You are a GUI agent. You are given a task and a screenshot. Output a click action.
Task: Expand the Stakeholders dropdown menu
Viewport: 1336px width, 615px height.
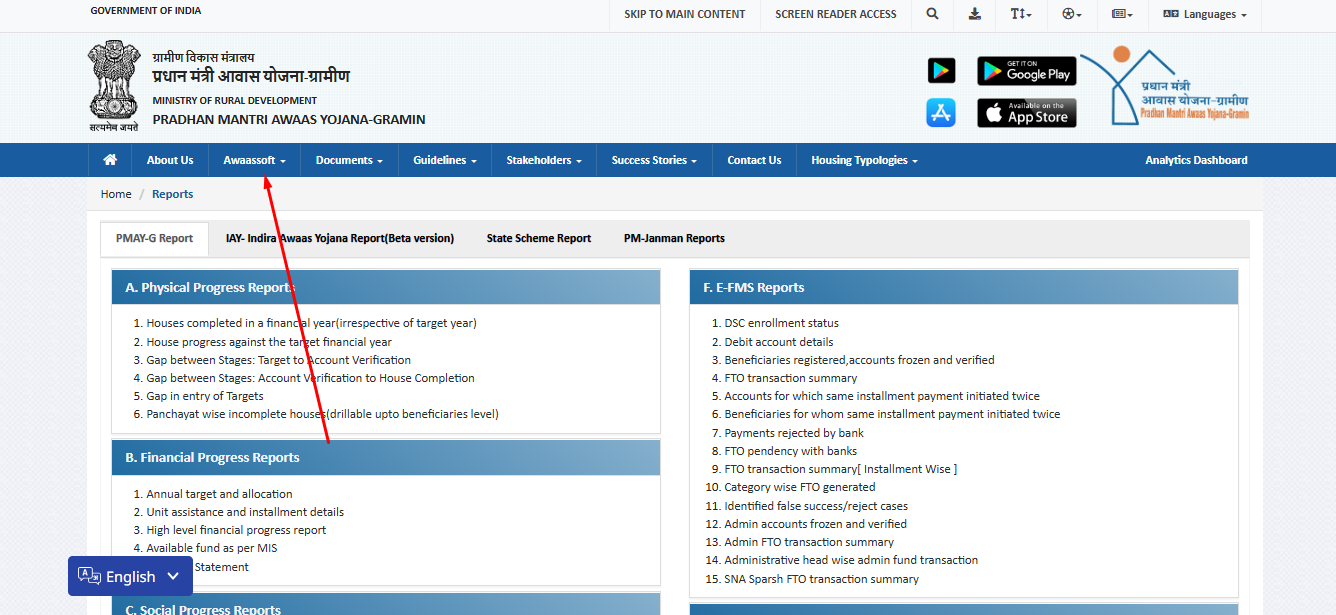(x=543, y=160)
